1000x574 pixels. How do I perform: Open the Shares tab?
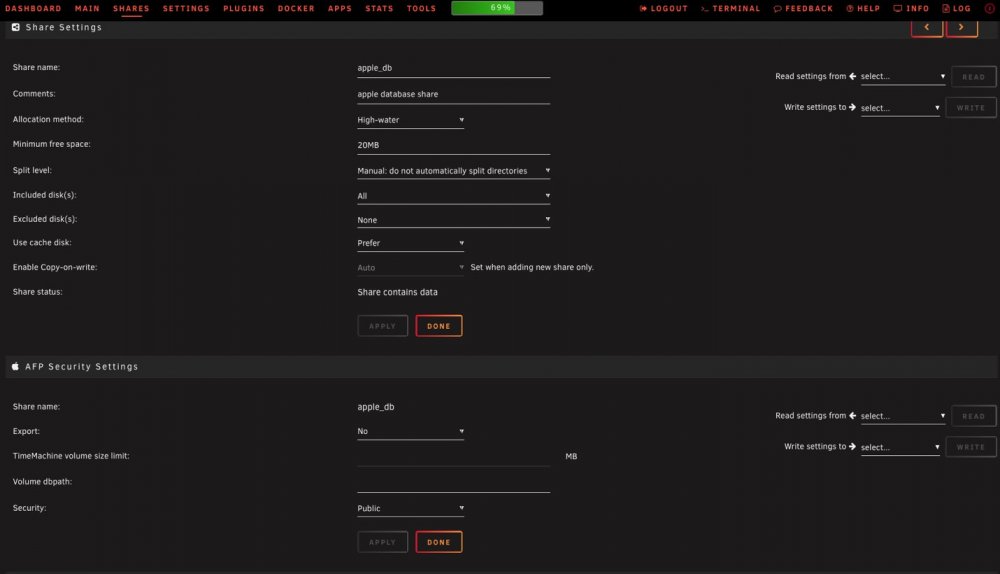tap(131, 8)
